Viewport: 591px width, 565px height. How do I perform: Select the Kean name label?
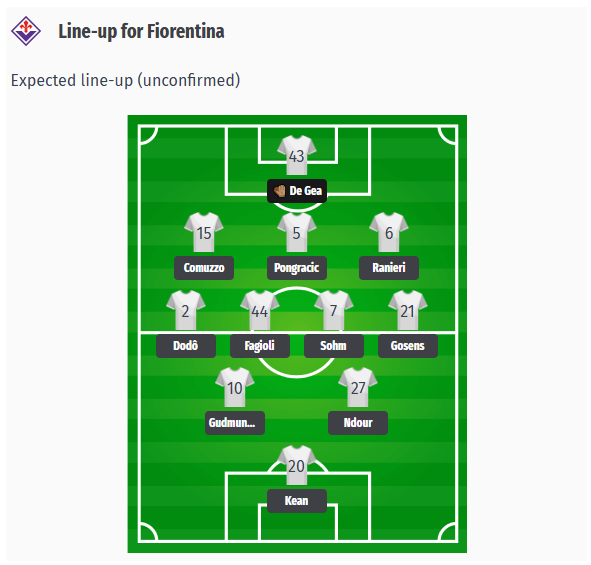297,501
